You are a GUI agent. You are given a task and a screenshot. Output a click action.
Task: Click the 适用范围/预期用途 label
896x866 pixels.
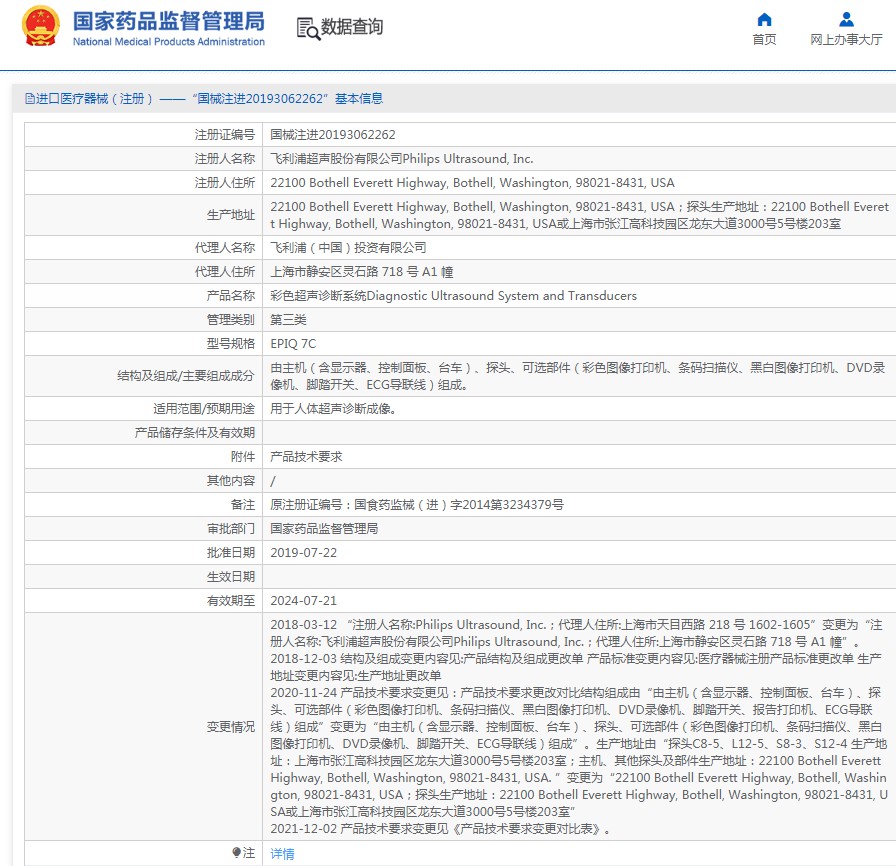pyautogui.click(x=204, y=409)
